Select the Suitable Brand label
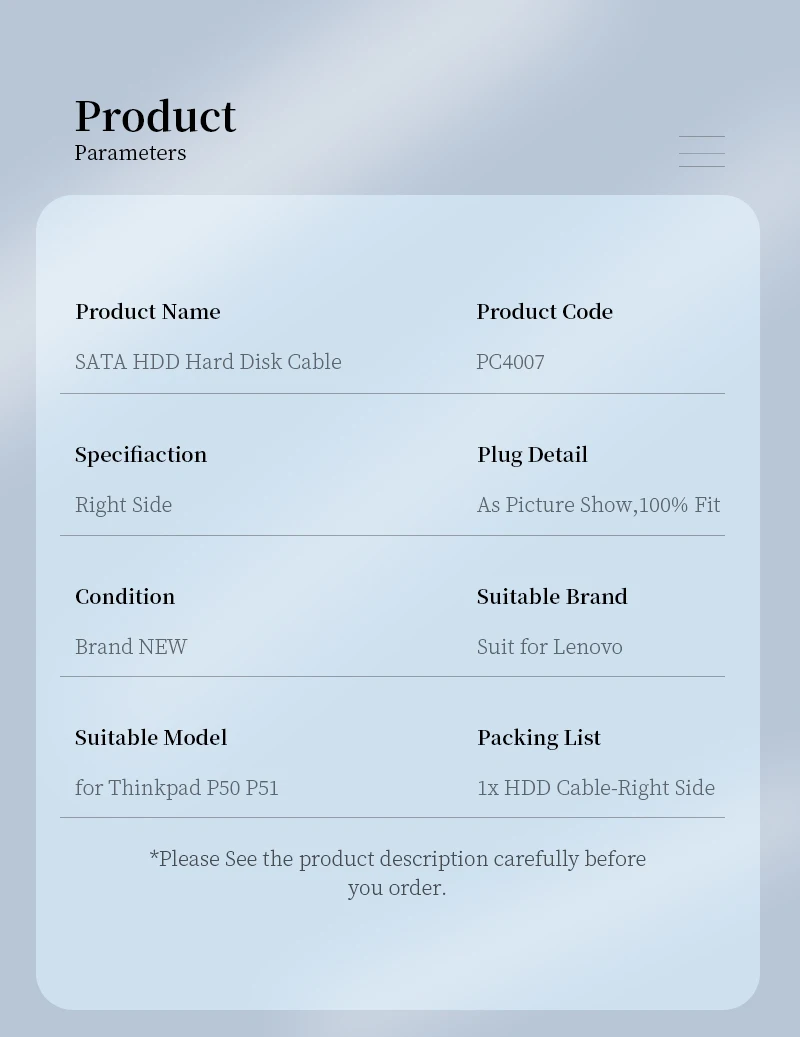 (x=552, y=596)
